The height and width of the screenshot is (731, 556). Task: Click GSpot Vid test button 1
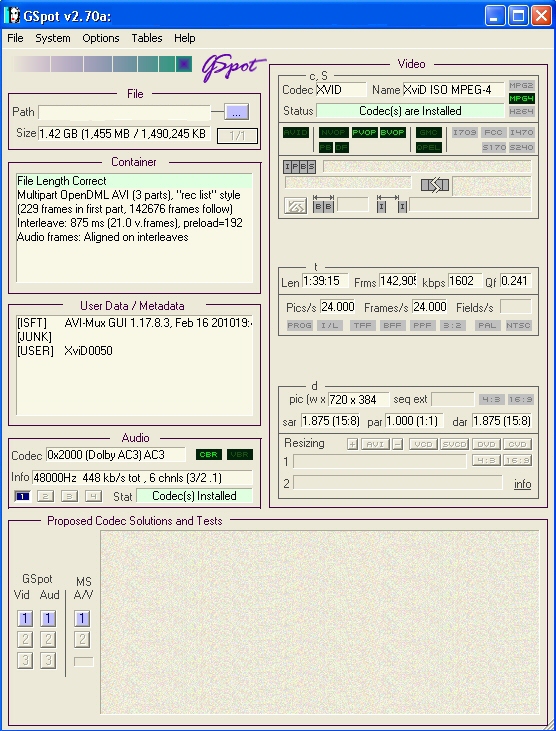[x=25, y=619]
